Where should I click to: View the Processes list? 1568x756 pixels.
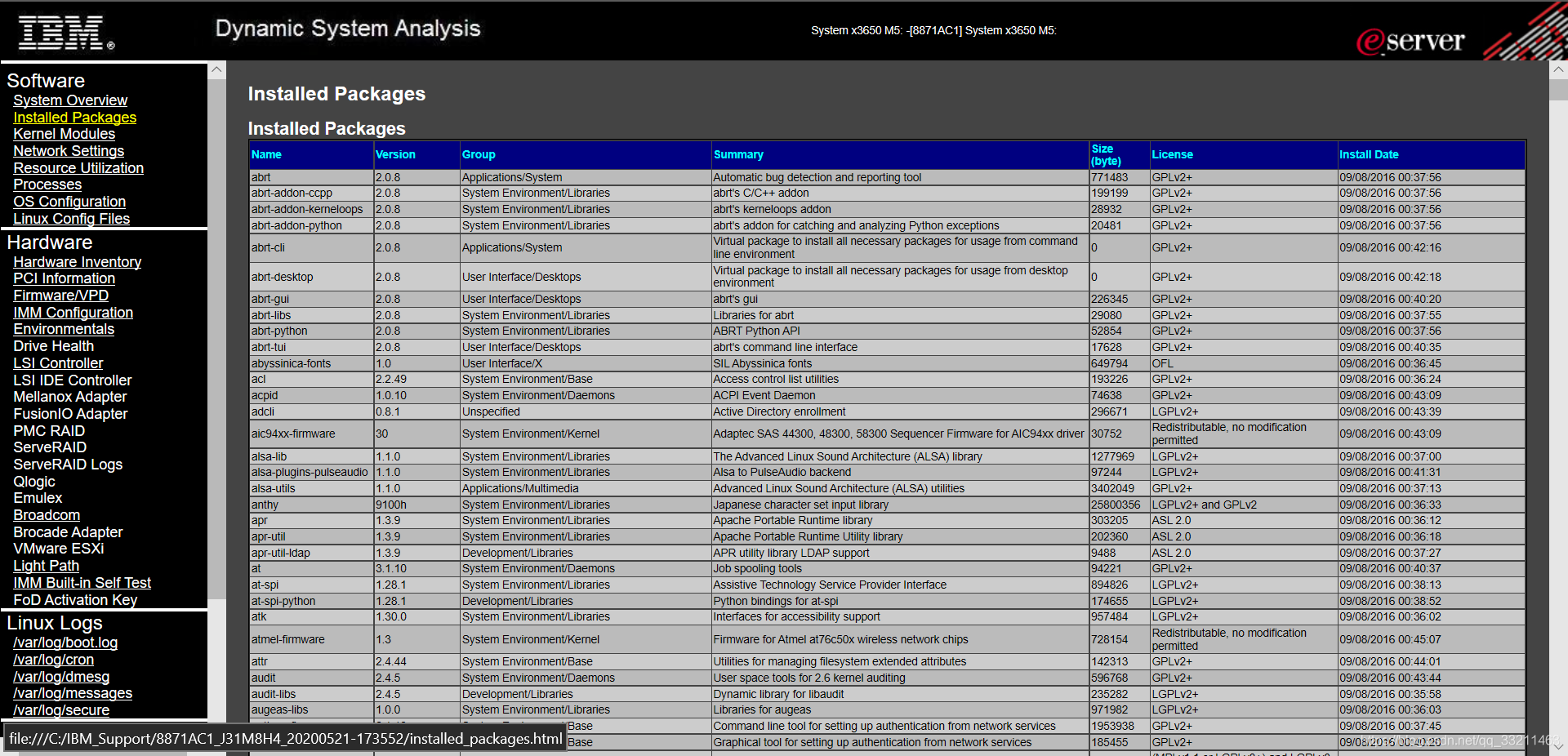click(47, 185)
